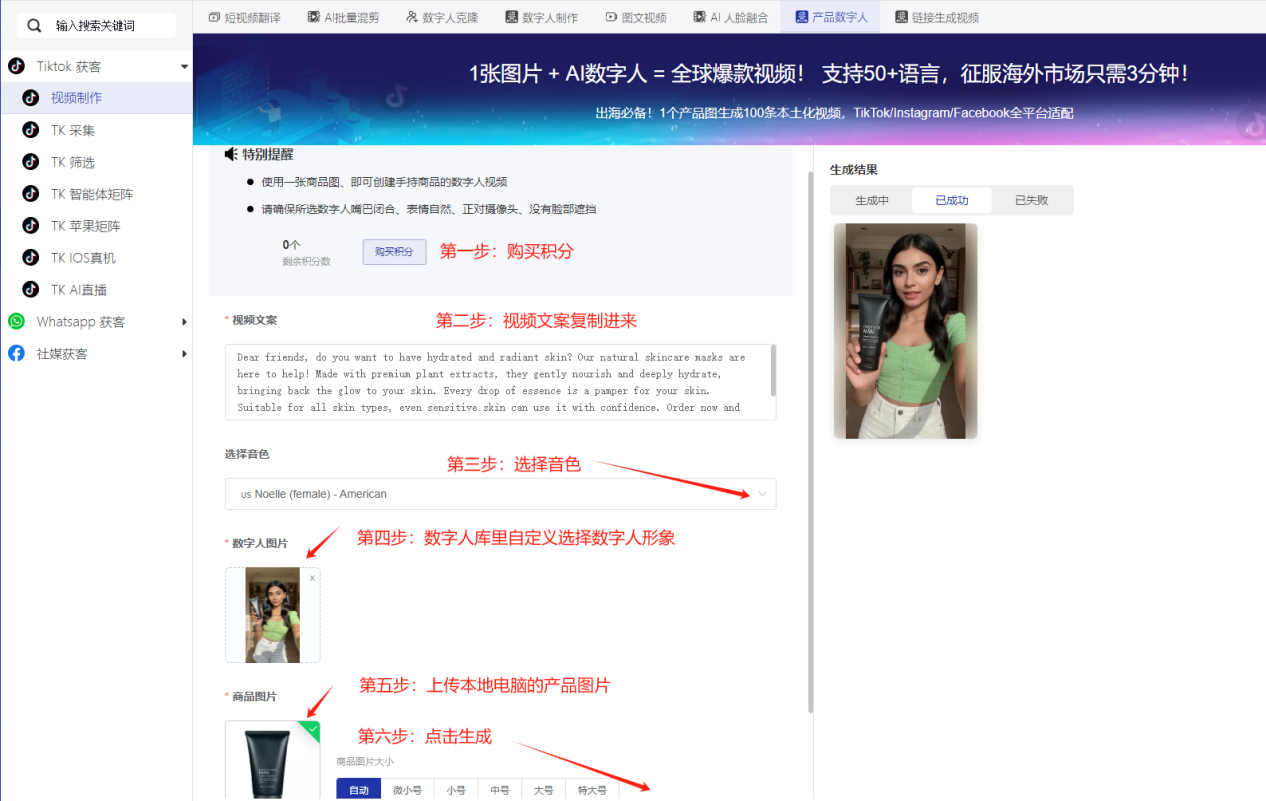The width and height of the screenshot is (1266, 801).
Task: Open the generated video result thumbnail
Action: [x=905, y=331]
